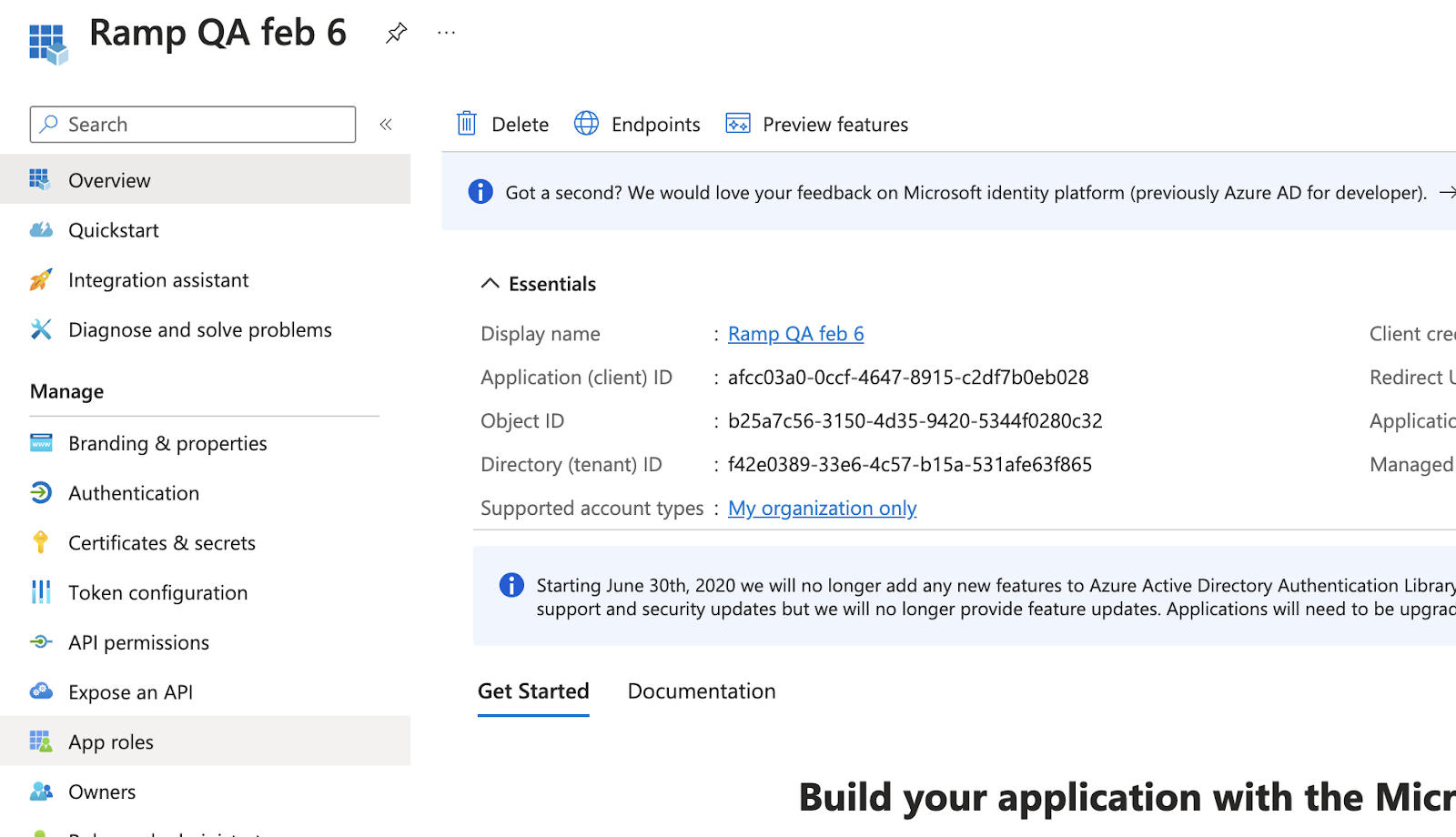1456x837 pixels.
Task: Click Preview features button
Action: click(816, 124)
